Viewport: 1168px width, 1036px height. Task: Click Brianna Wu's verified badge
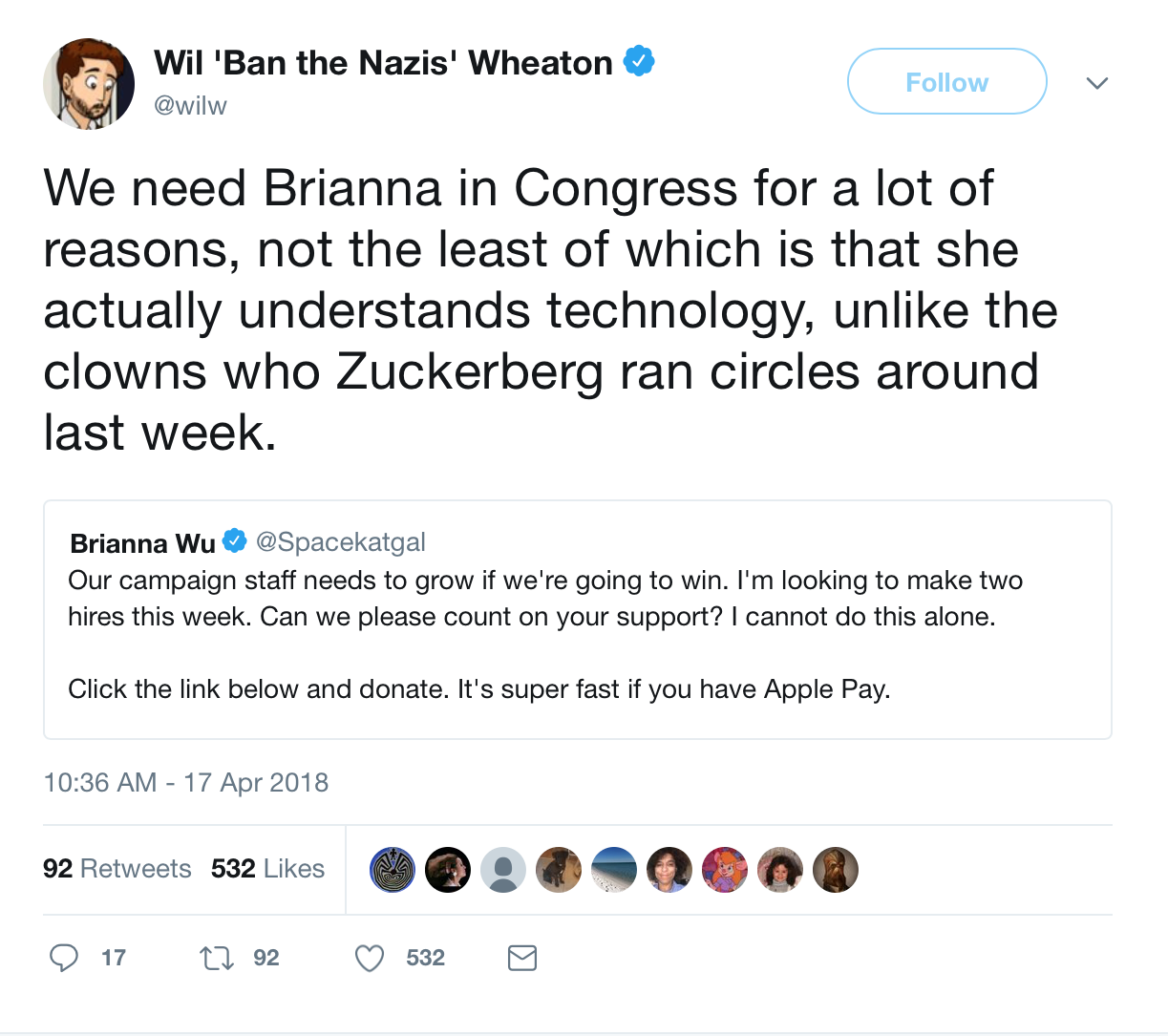pyautogui.click(x=235, y=541)
